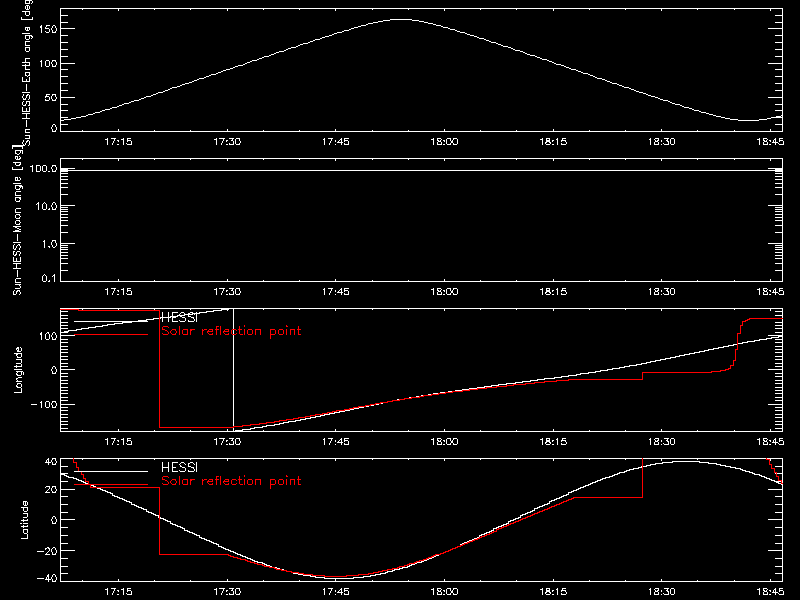This screenshot has height=600, width=800.
Task: Click the 0.1 tick on Moon angle plot
Action: click(49, 278)
